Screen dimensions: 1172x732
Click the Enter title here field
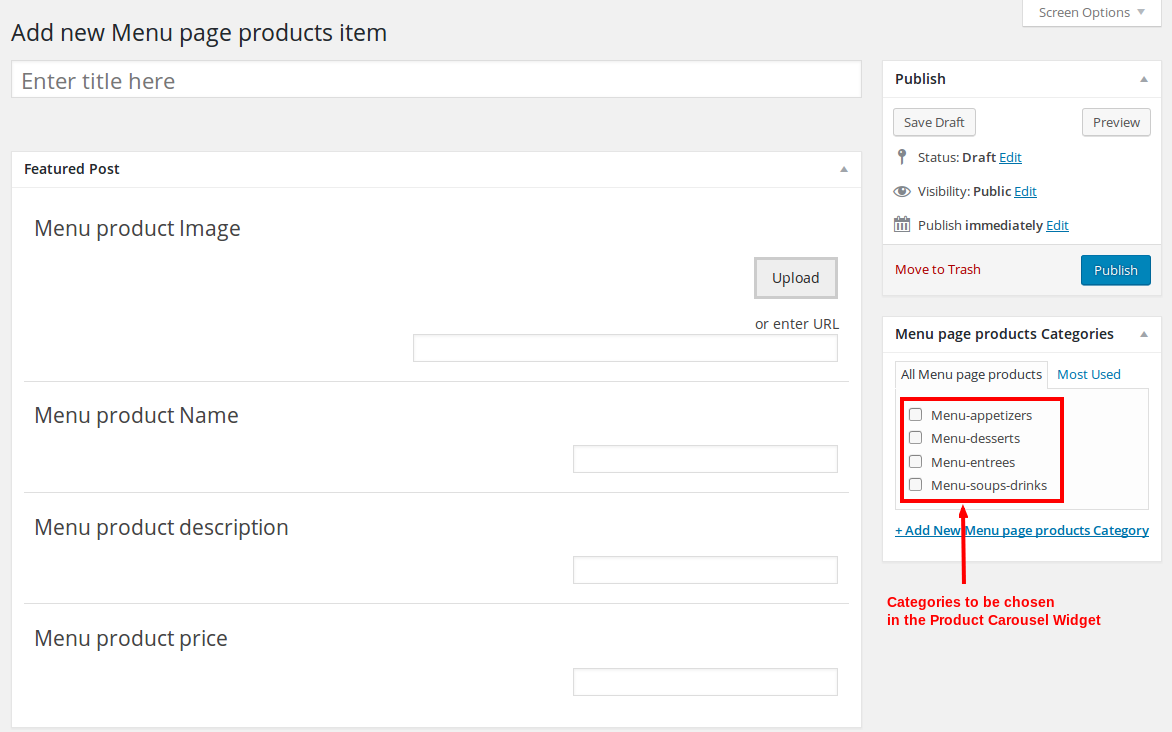tap(436, 81)
